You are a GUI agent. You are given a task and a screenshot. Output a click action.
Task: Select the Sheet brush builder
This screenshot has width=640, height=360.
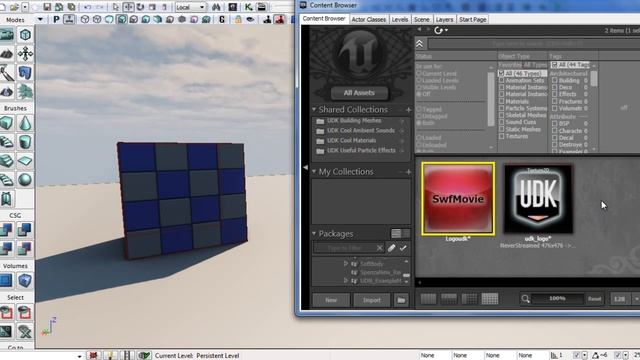coord(25,161)
